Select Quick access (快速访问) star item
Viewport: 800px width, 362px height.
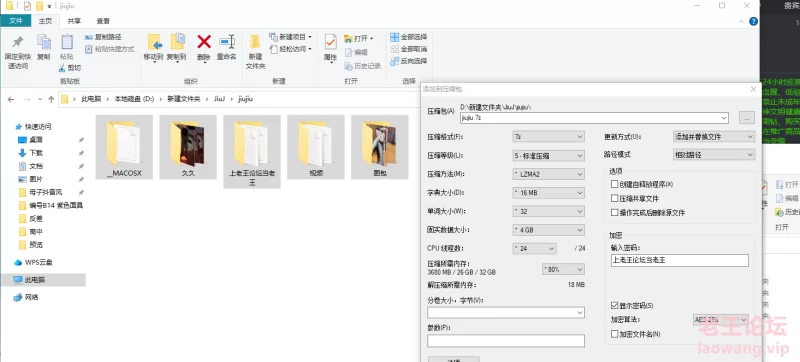34,126
